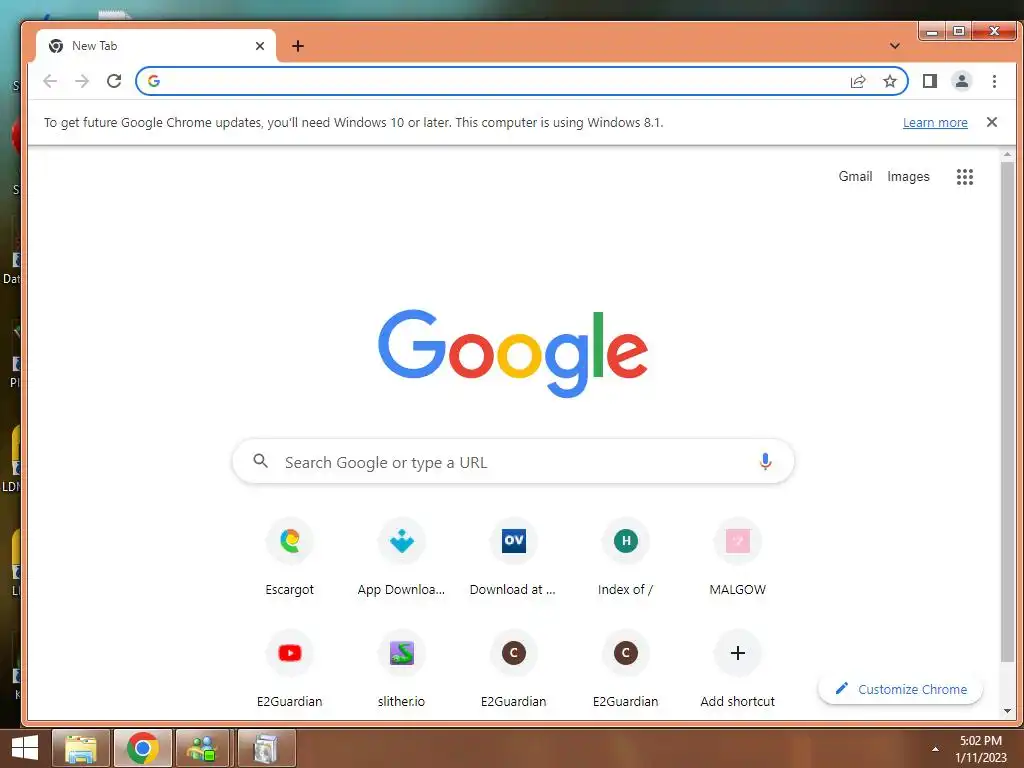Share this page icon in address bar
1024x768 pixels.
coord(857,81)
